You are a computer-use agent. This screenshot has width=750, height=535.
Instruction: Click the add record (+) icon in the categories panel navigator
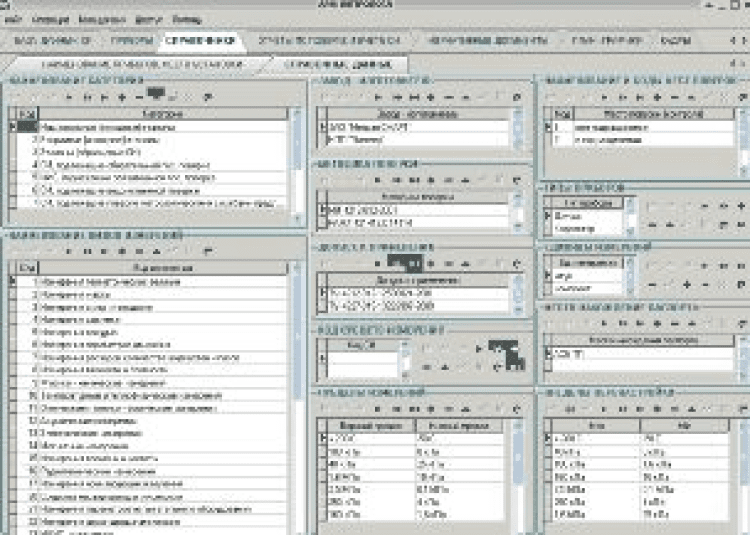pos(121,97)
